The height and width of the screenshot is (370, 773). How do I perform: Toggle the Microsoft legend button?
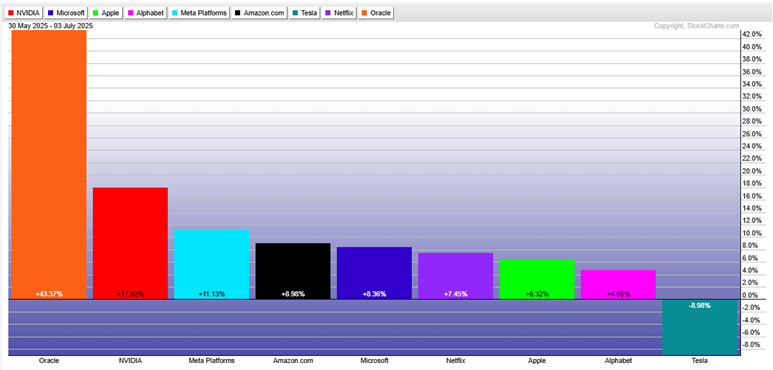(x=66, y=13)
